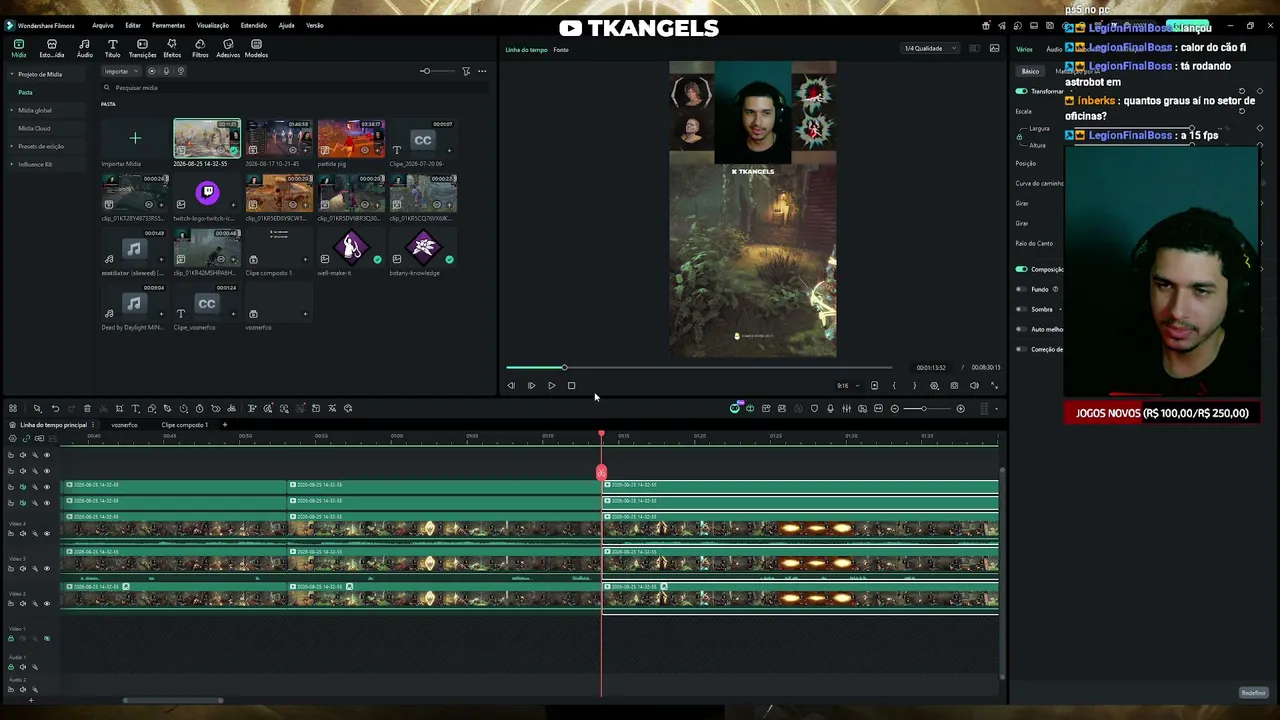Open the Filtros library

(200, 48)
